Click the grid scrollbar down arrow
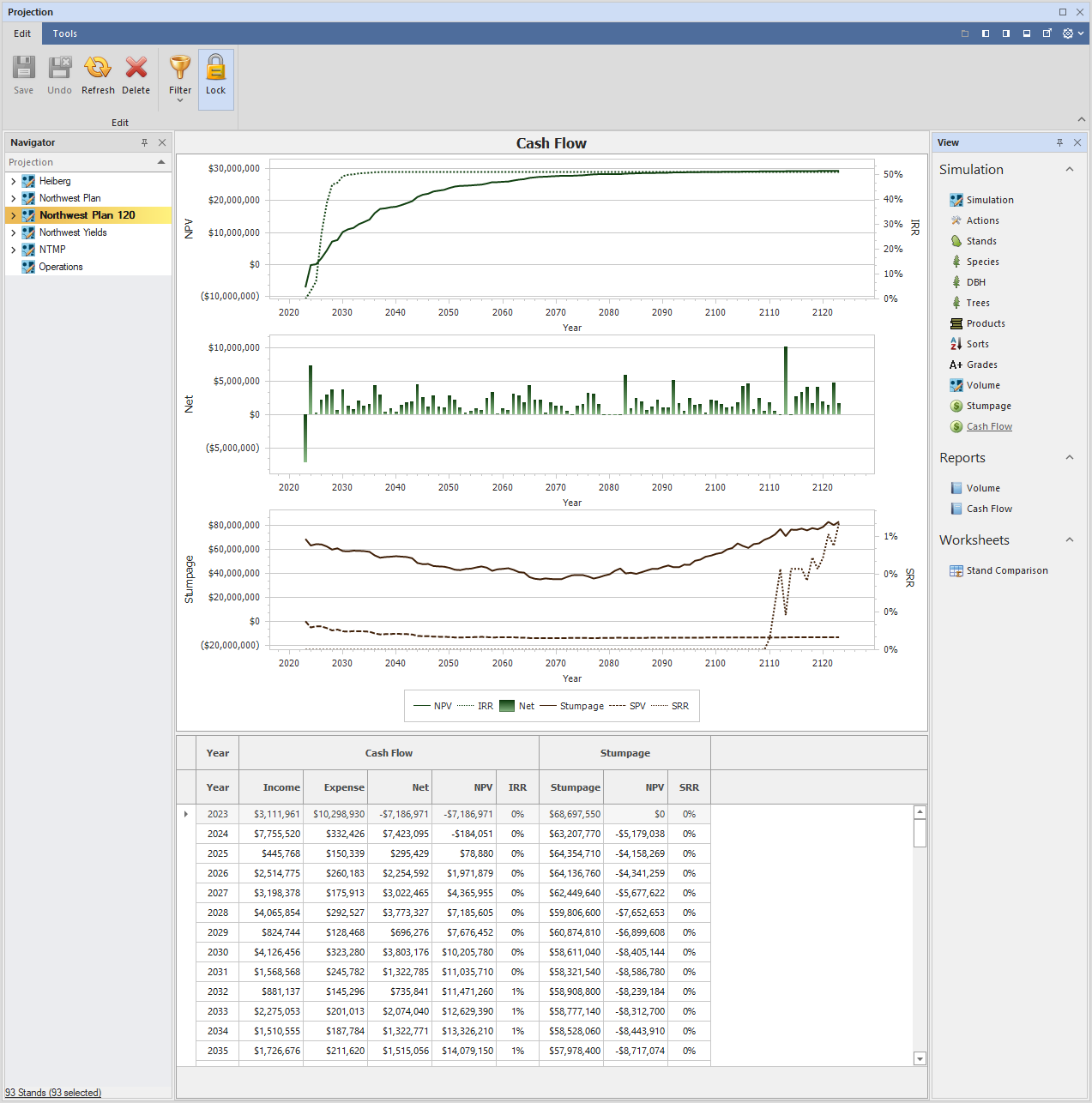 (920, 1058)
